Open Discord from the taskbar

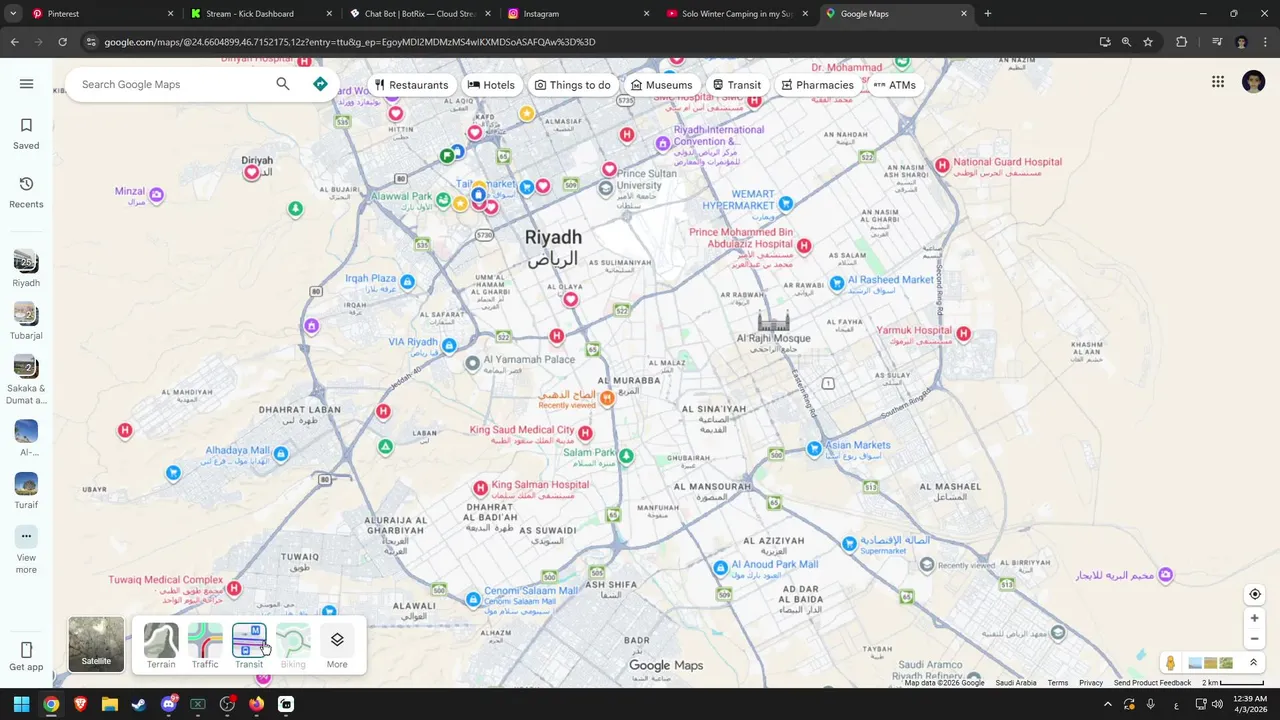[168, 704]
